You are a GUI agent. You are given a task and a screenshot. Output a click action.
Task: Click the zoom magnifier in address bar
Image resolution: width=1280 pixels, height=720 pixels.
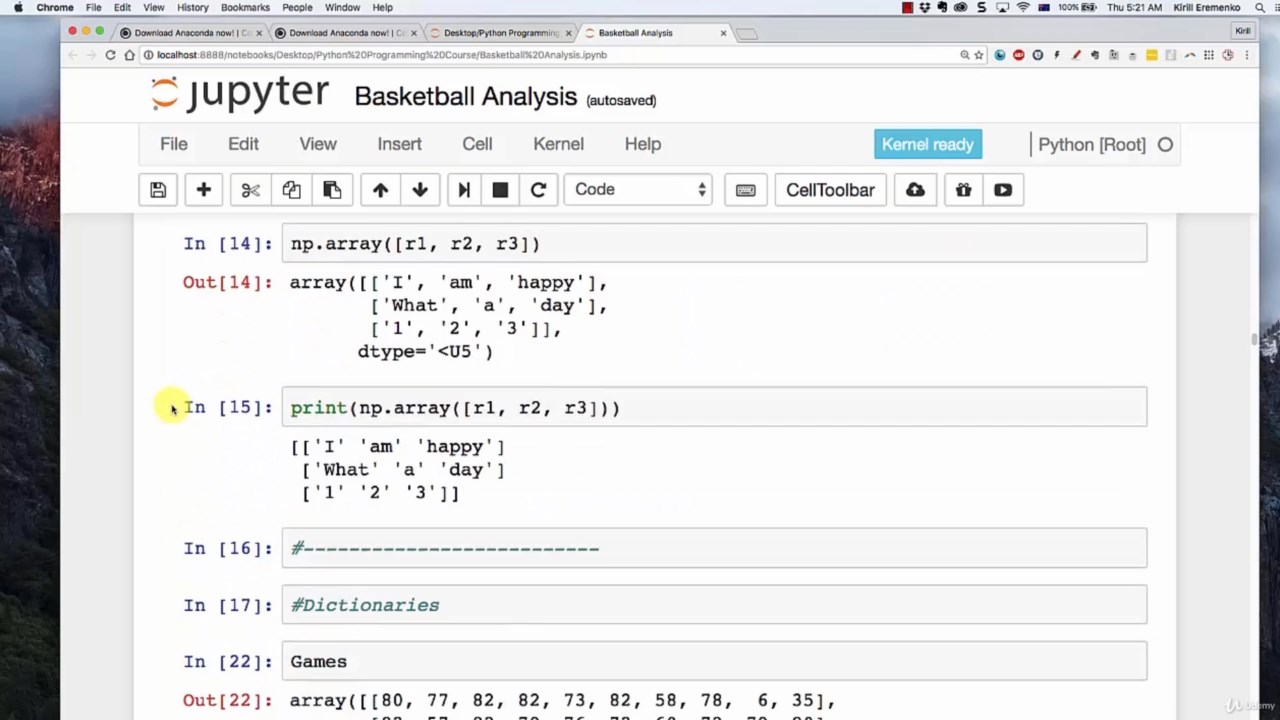pyautogui.click(x=964, y=55)
